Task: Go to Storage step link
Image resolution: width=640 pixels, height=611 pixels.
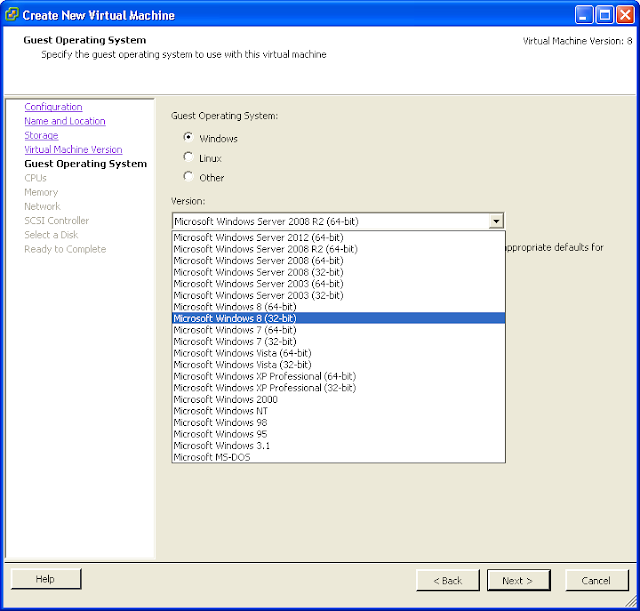Action: tap(41, 136)
